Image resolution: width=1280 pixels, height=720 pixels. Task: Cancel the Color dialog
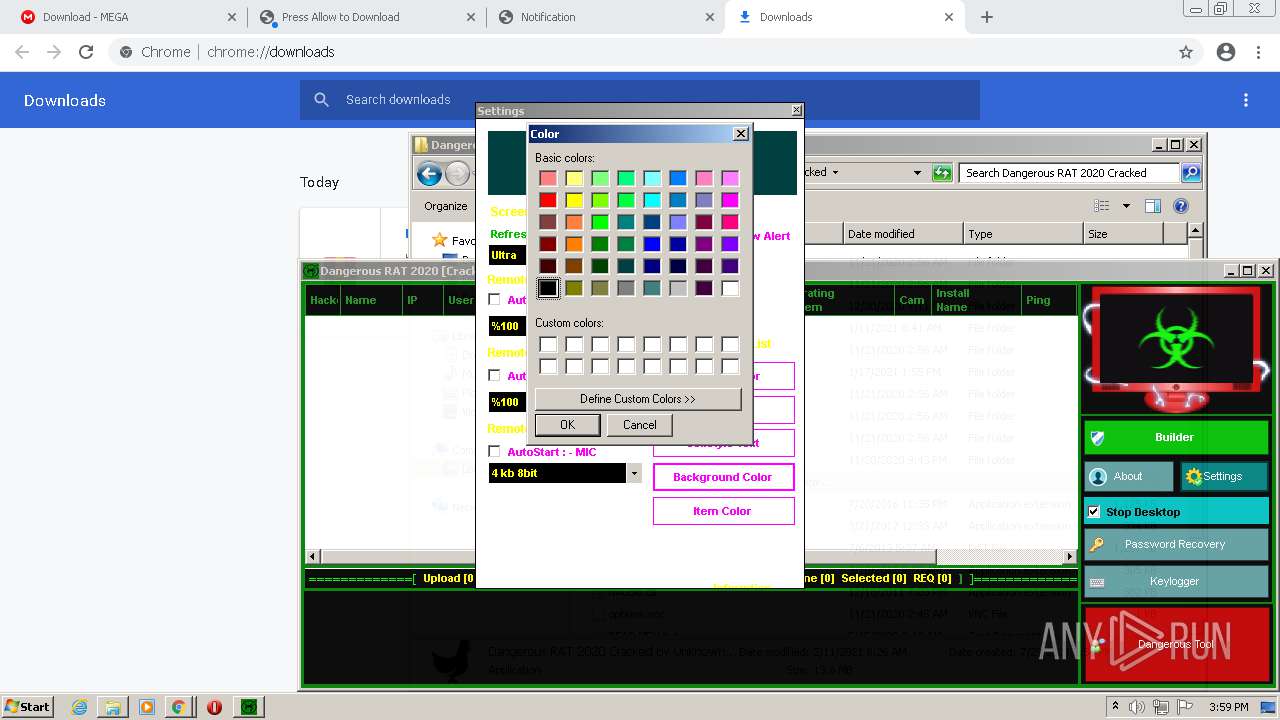tap(640, 425)
